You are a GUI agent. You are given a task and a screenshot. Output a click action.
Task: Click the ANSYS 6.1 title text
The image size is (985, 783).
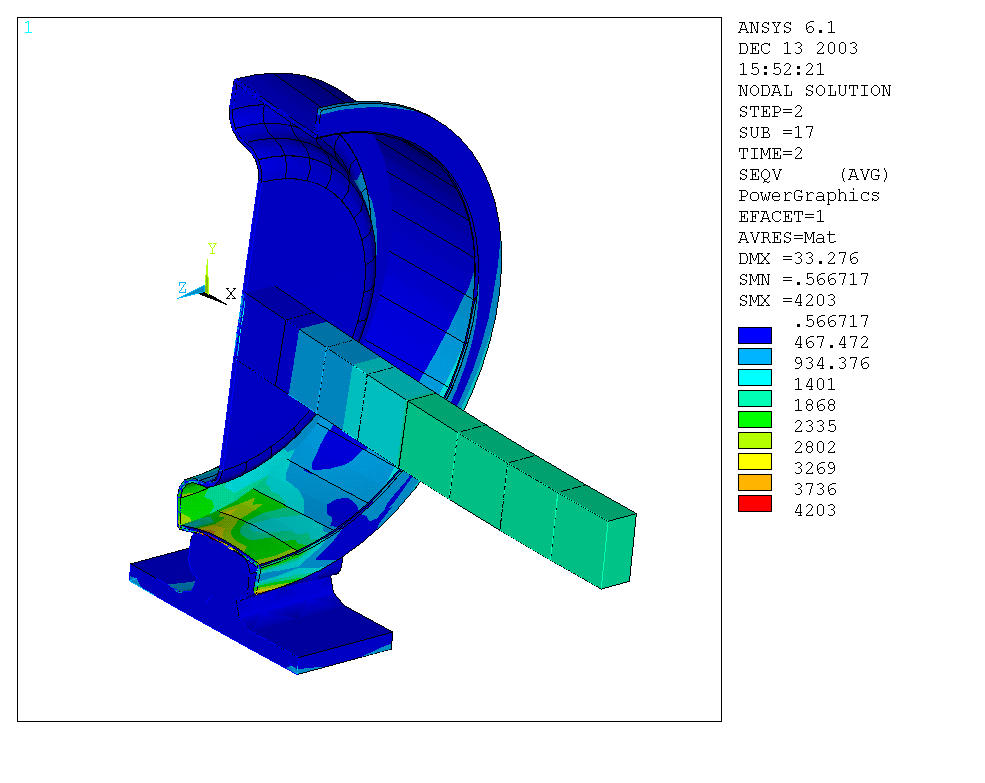786,28
